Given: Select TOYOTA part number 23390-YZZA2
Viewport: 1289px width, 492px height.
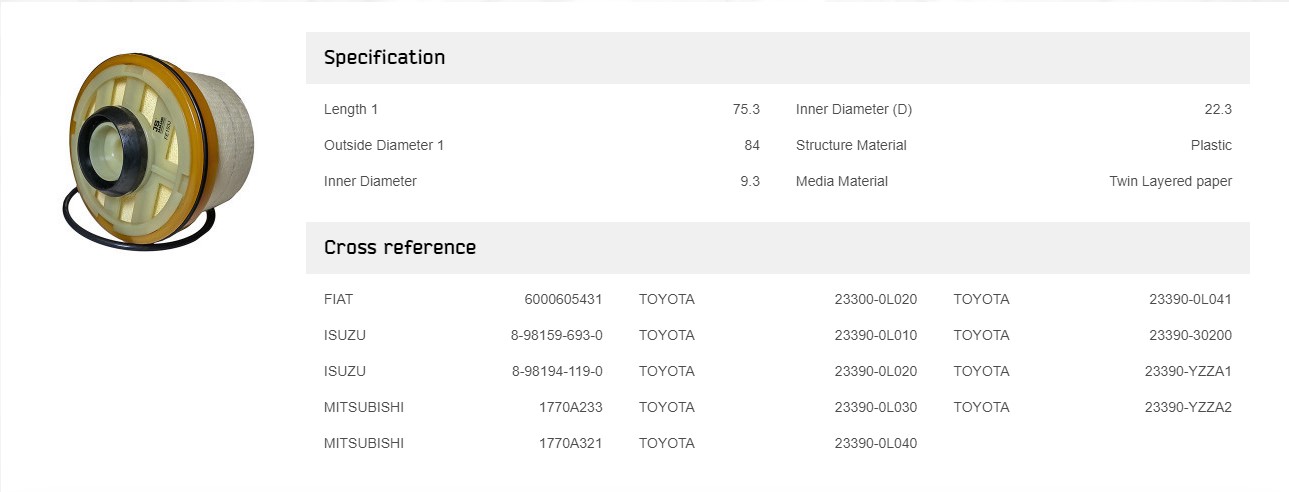Looking at the screenshot, I should click(x=1188, y=407).
